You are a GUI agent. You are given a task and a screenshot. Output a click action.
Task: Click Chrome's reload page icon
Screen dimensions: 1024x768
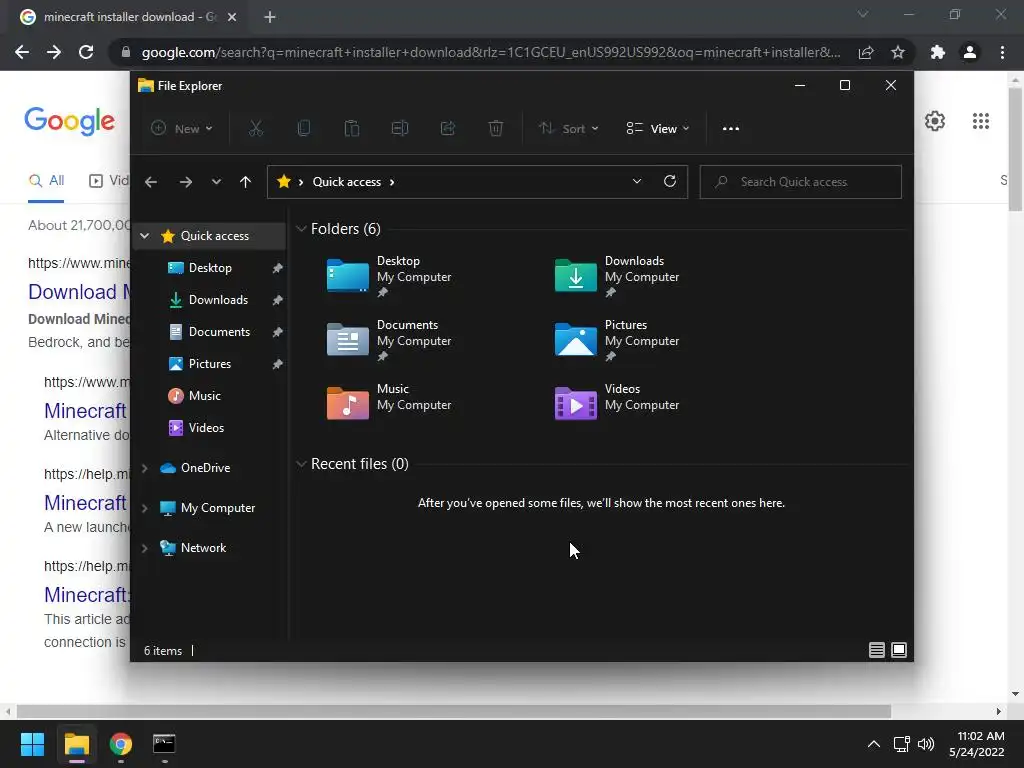pyautogui.click(x=86, y=52)
